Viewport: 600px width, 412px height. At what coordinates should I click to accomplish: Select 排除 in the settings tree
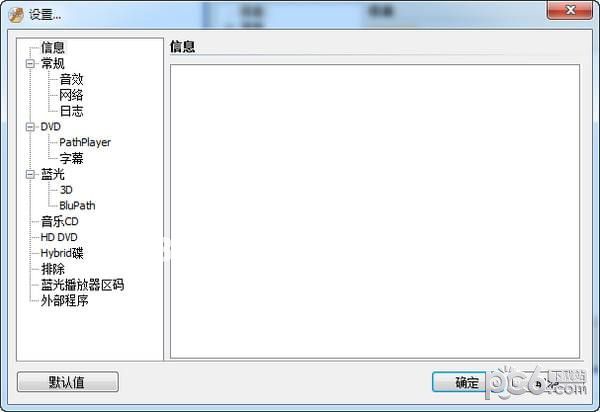click(53, 269)
